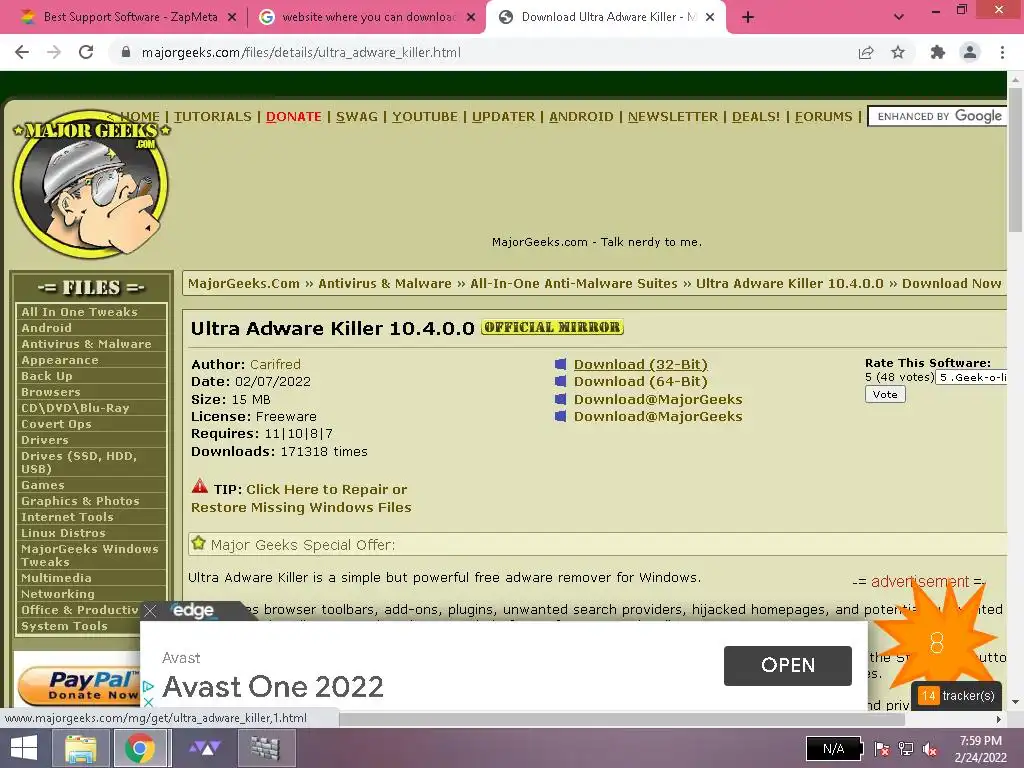Click Download (32-Bit) link

pos(641,364)
